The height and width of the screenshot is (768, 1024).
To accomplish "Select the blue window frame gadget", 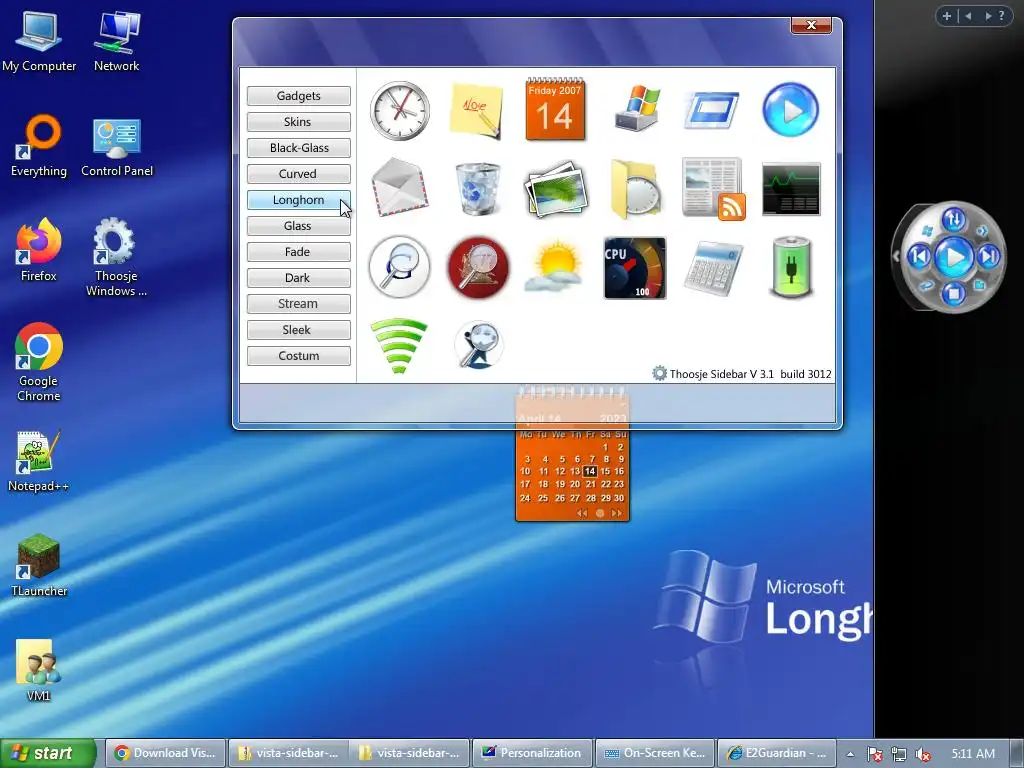I will click(712, 110).
